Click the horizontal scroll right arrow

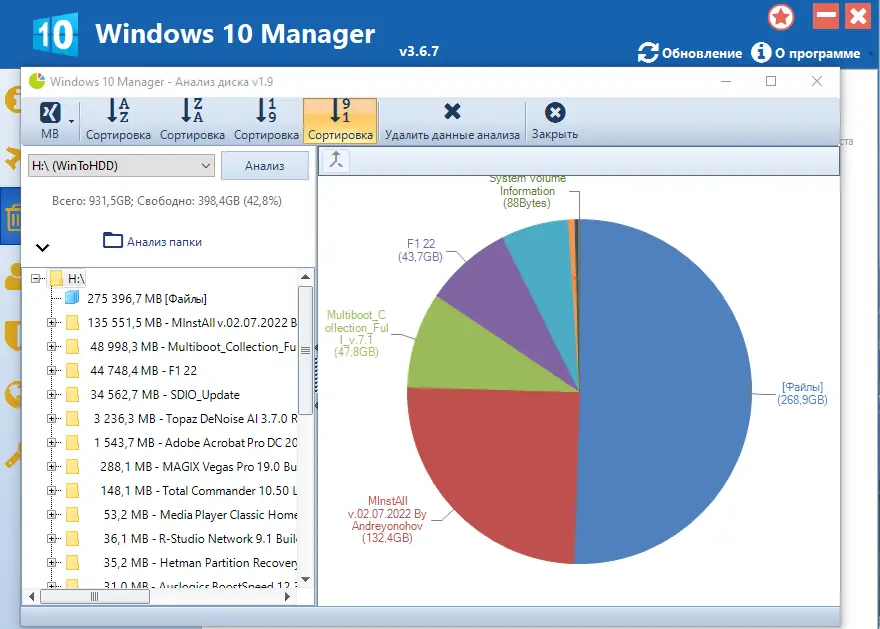click(x=287, y=596)
